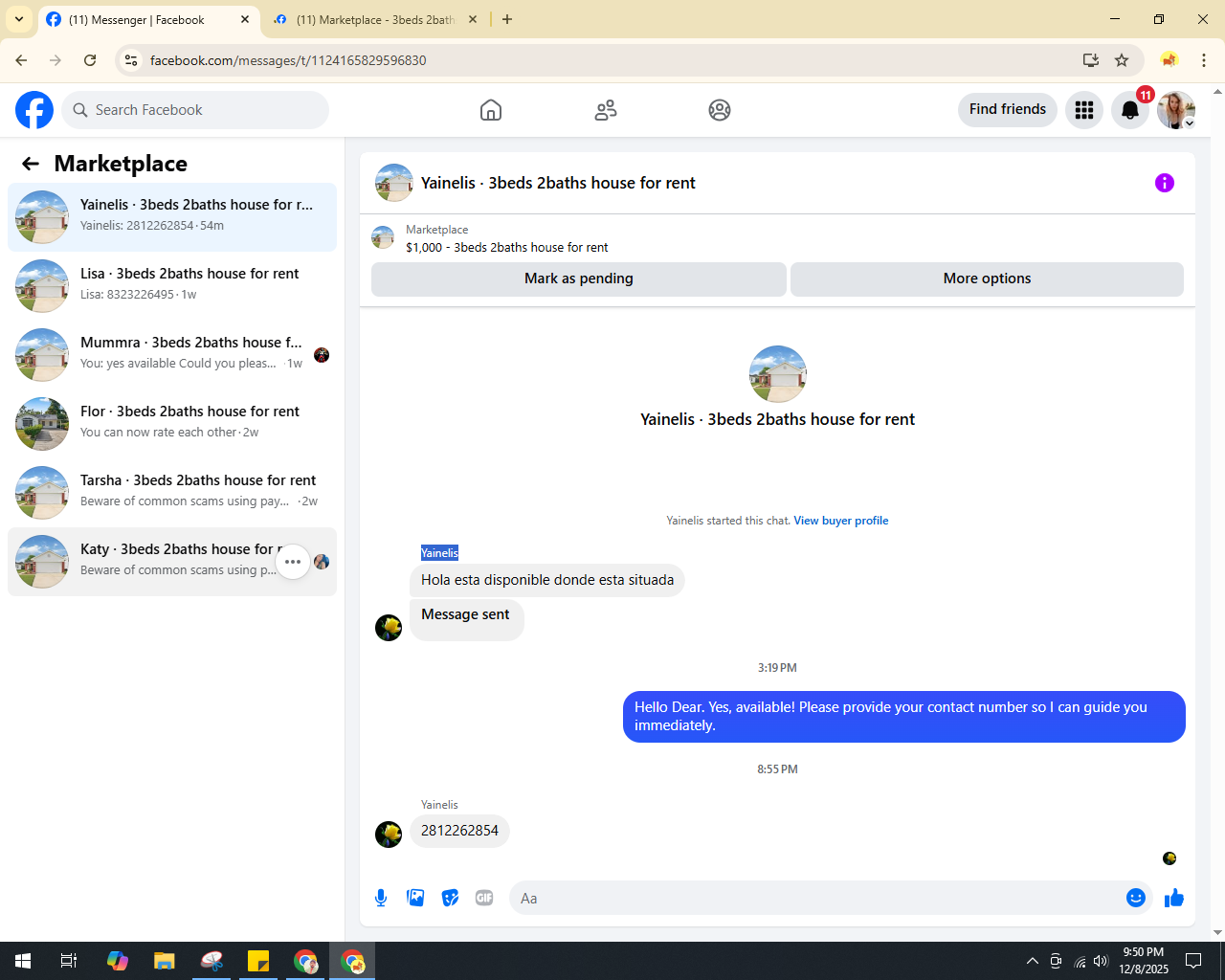Viewport: 1225px width, 980px height.
Task: Click the house thumbnail in chat header
Action: click(x=394, y=183)
